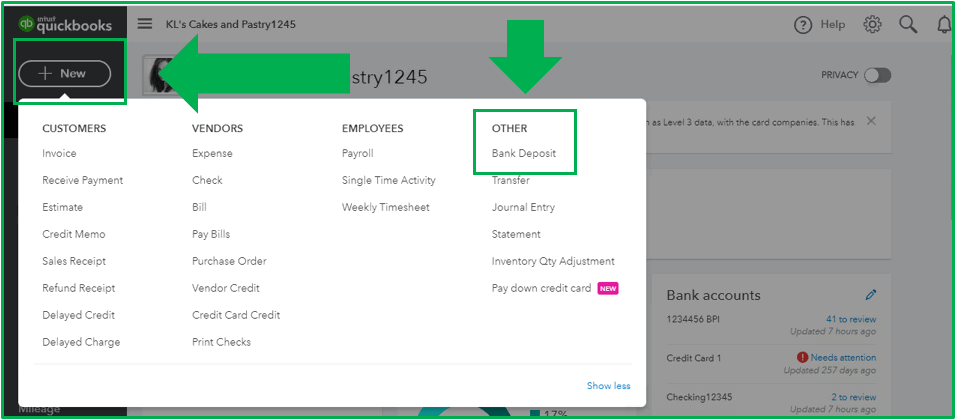The height and width of the screenshot is (420, 957).
Task: Collapse the menu with Show less
Action: pos(609,386)
